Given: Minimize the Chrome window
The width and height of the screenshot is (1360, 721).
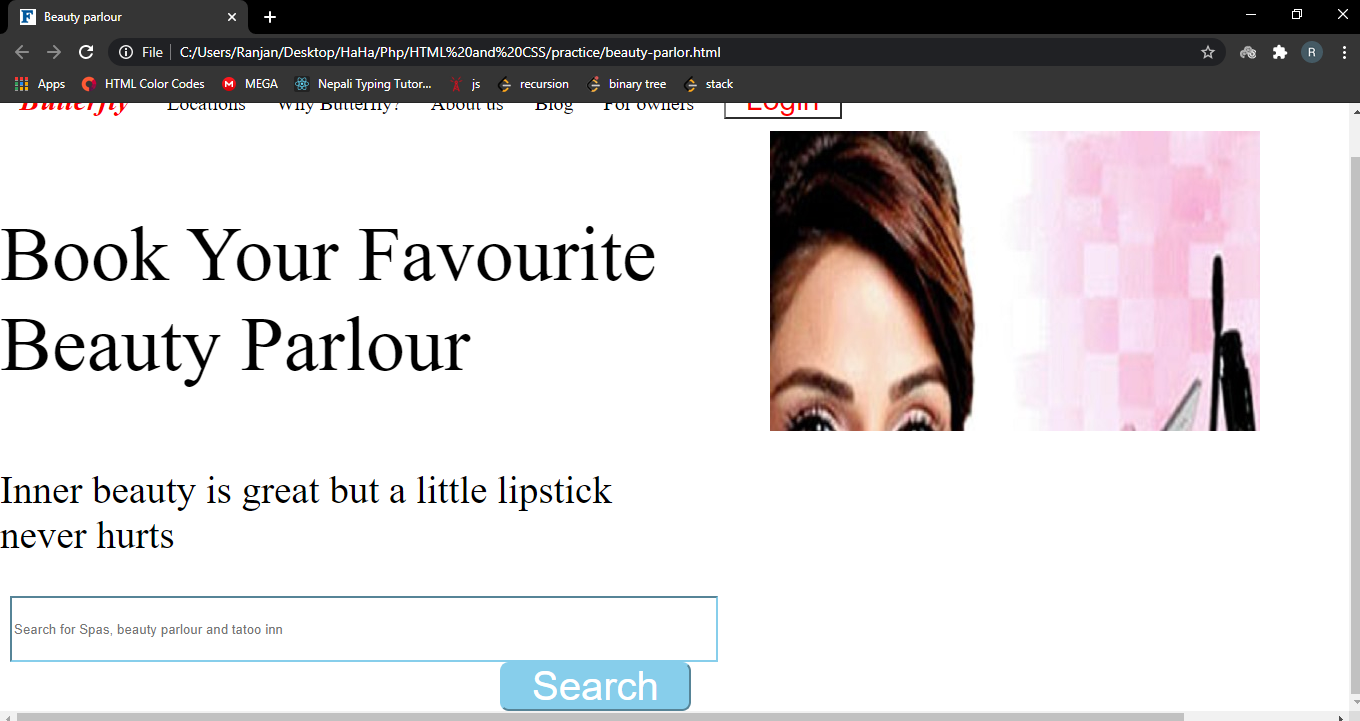Looking at the screenshot, I should pyautogui.click(x=1250, y=15).
